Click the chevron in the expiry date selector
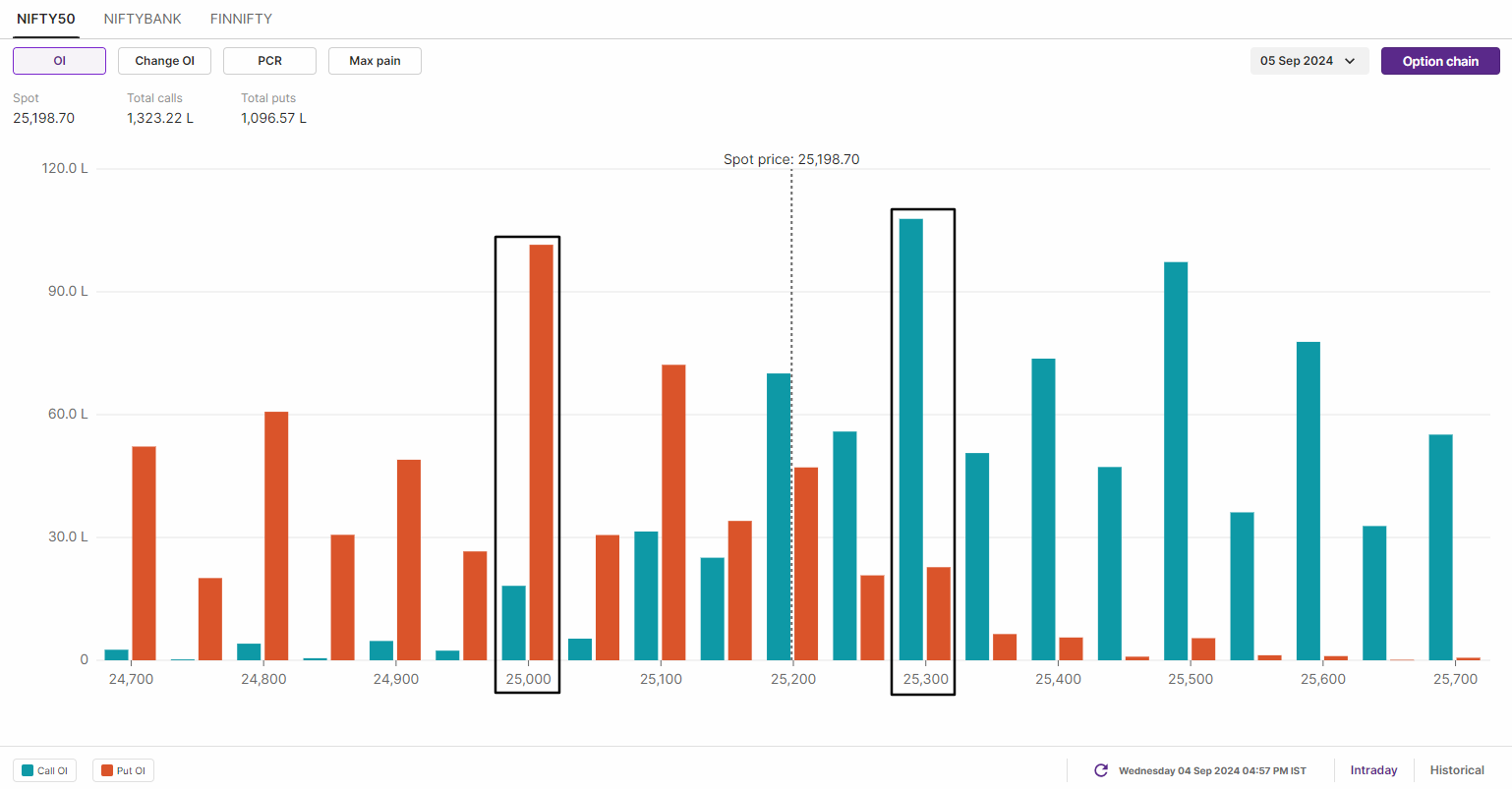This screenshot has width=1512, height=789. point(1350,61)
